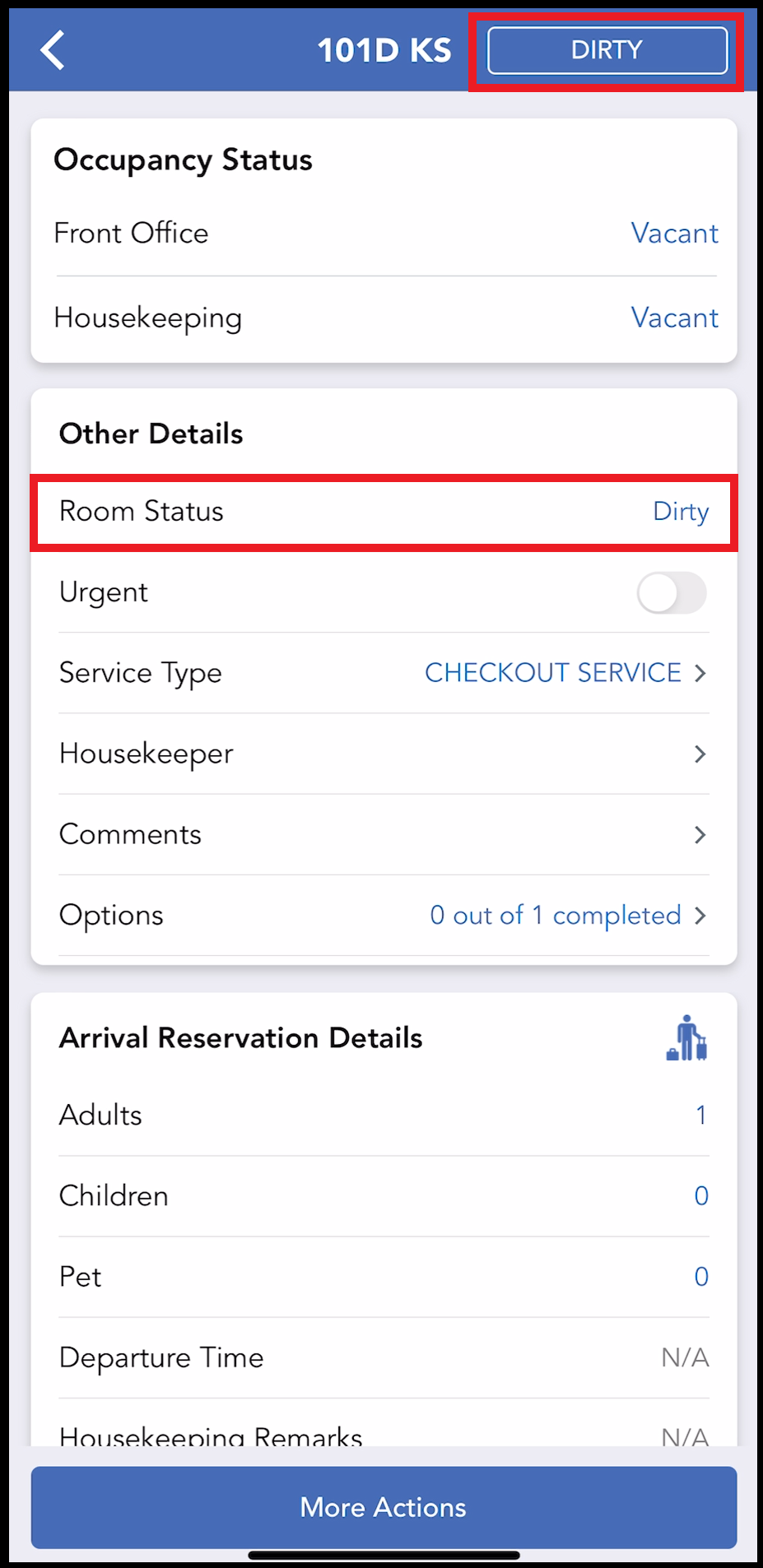Toggle the Urgent switch
Viewport: 763px width, 1568px height.
point(671,593)
